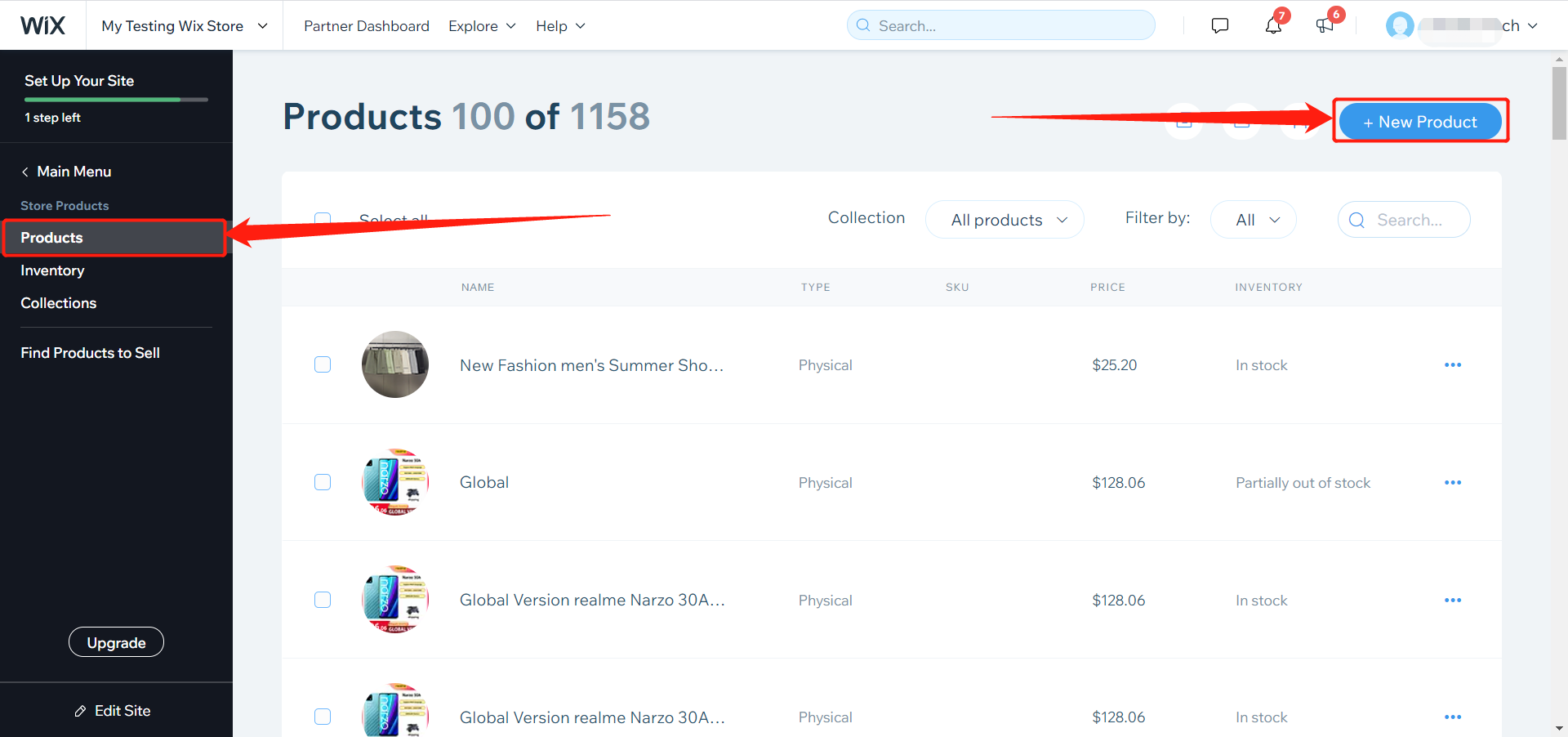Open the notifications bell
Screen dimensions: 1568x737
[x=1273, y=25]
